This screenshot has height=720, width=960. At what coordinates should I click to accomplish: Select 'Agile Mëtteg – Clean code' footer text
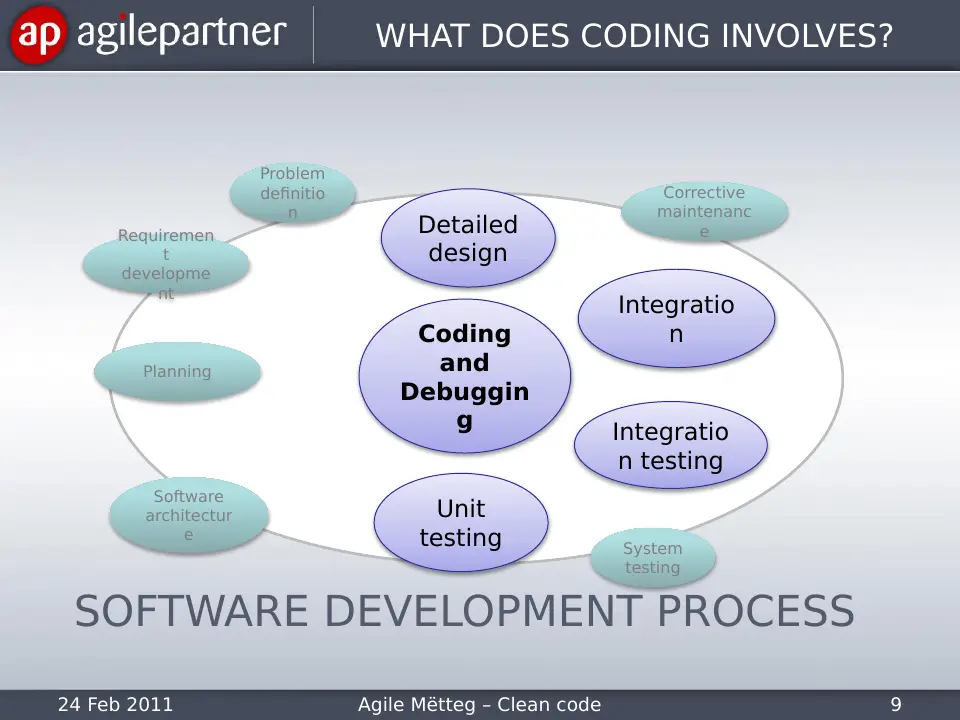(479, 705)
